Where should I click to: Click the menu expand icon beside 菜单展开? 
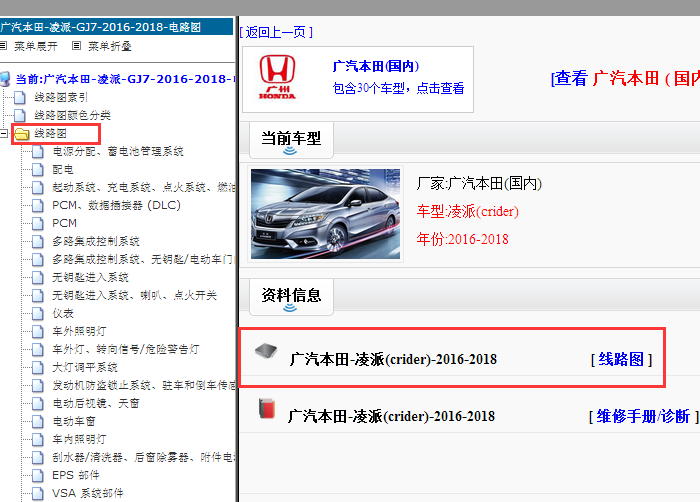tap(3, 46)
